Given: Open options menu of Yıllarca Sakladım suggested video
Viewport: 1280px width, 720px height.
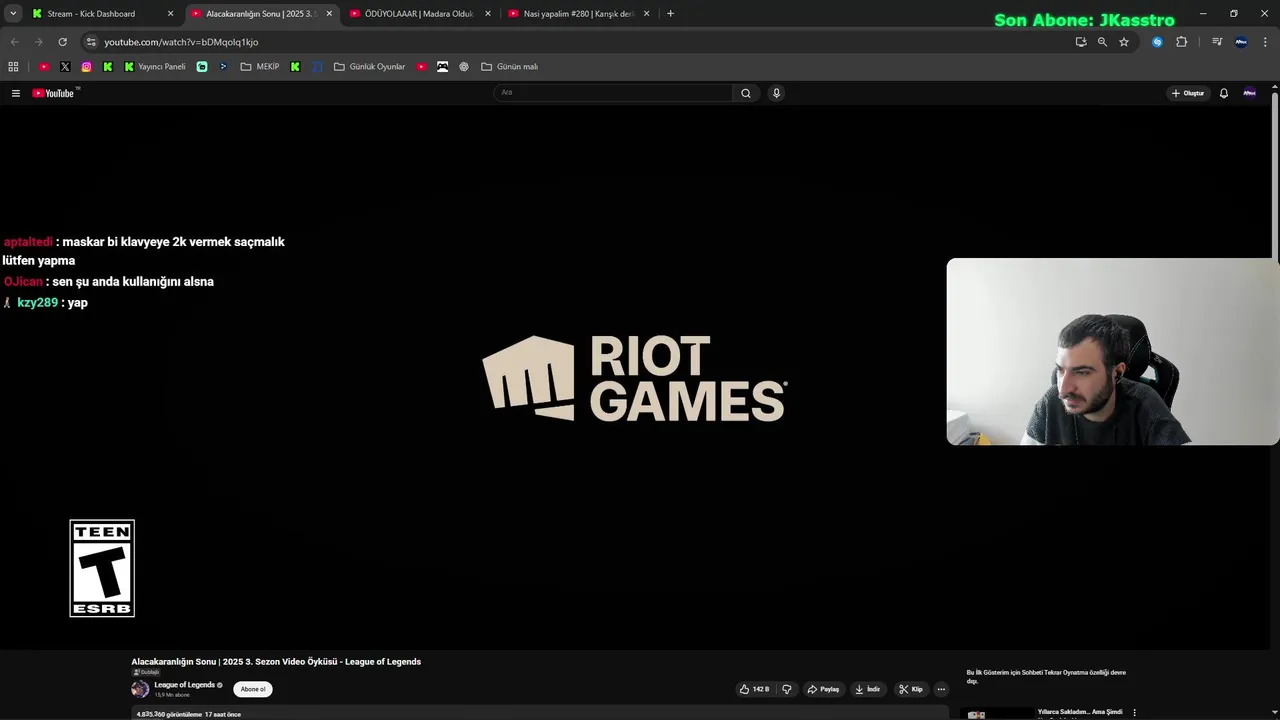Looking at the screenshot, I should click(1134, 712).
